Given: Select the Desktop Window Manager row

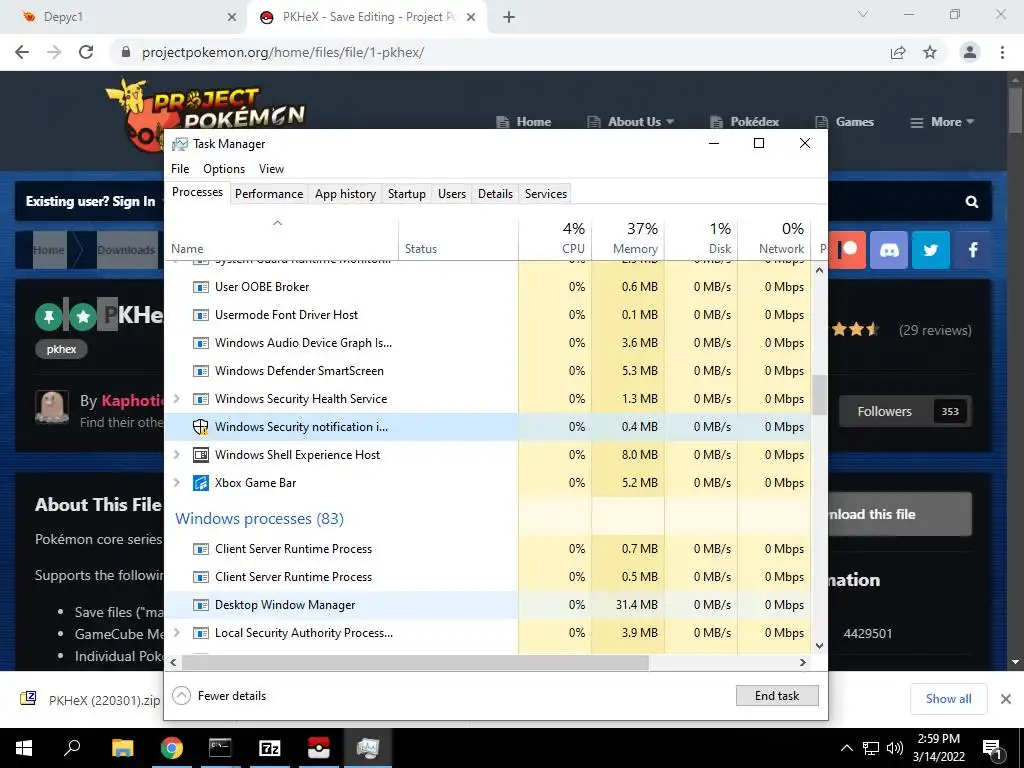Looking at the screenshot, I should (x=487, y=605).
